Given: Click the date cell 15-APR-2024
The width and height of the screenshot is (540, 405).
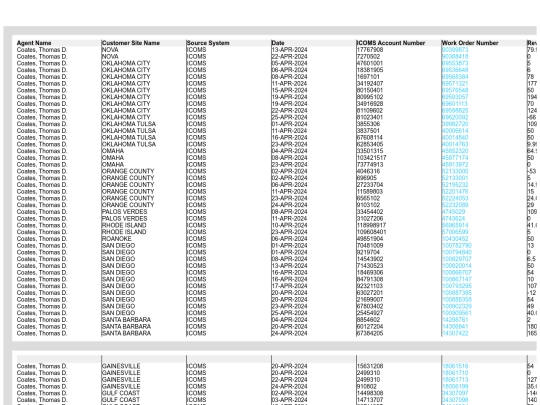Looking at the screenshot, I should tap(290, 90).
